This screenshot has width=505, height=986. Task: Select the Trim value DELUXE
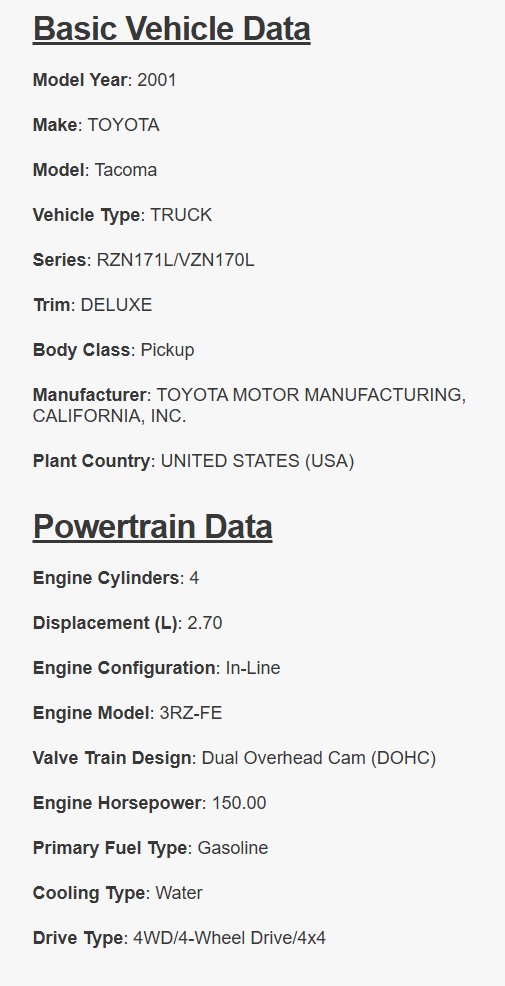tap(116, 305)
